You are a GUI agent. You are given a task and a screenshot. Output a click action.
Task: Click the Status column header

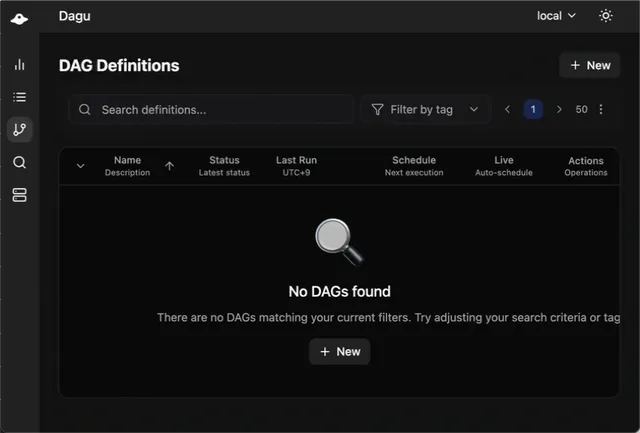pyautogui.click(x=224, y=160)
